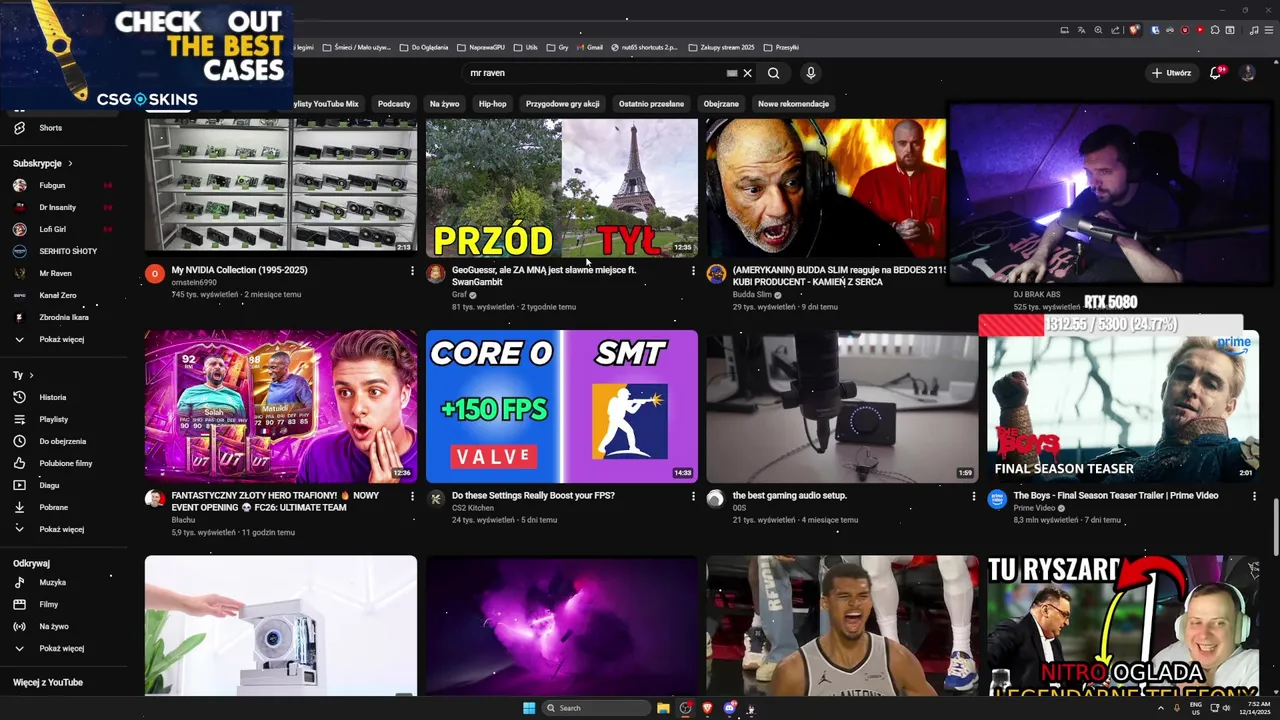The height and width of the screenshot is (720, 1280).
Task: Open the Subskrypcje header chevron
Action: point(70,163)
